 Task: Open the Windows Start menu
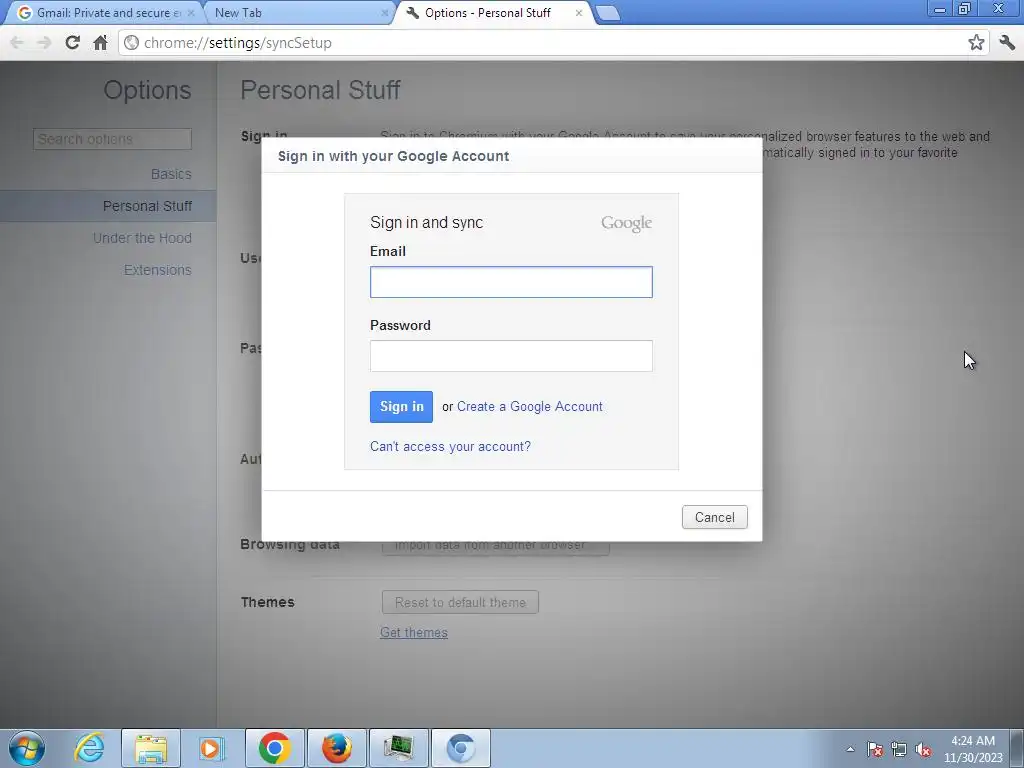pyautogui.click(x=27, y=748)
